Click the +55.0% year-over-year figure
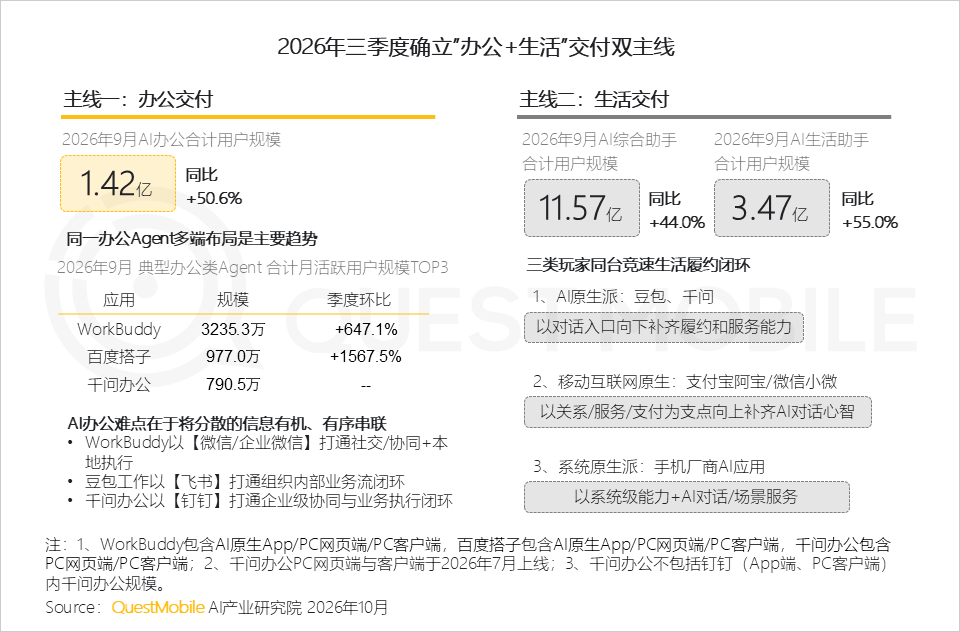The width and height of the screenshot is (960, 632). (870, 222)
